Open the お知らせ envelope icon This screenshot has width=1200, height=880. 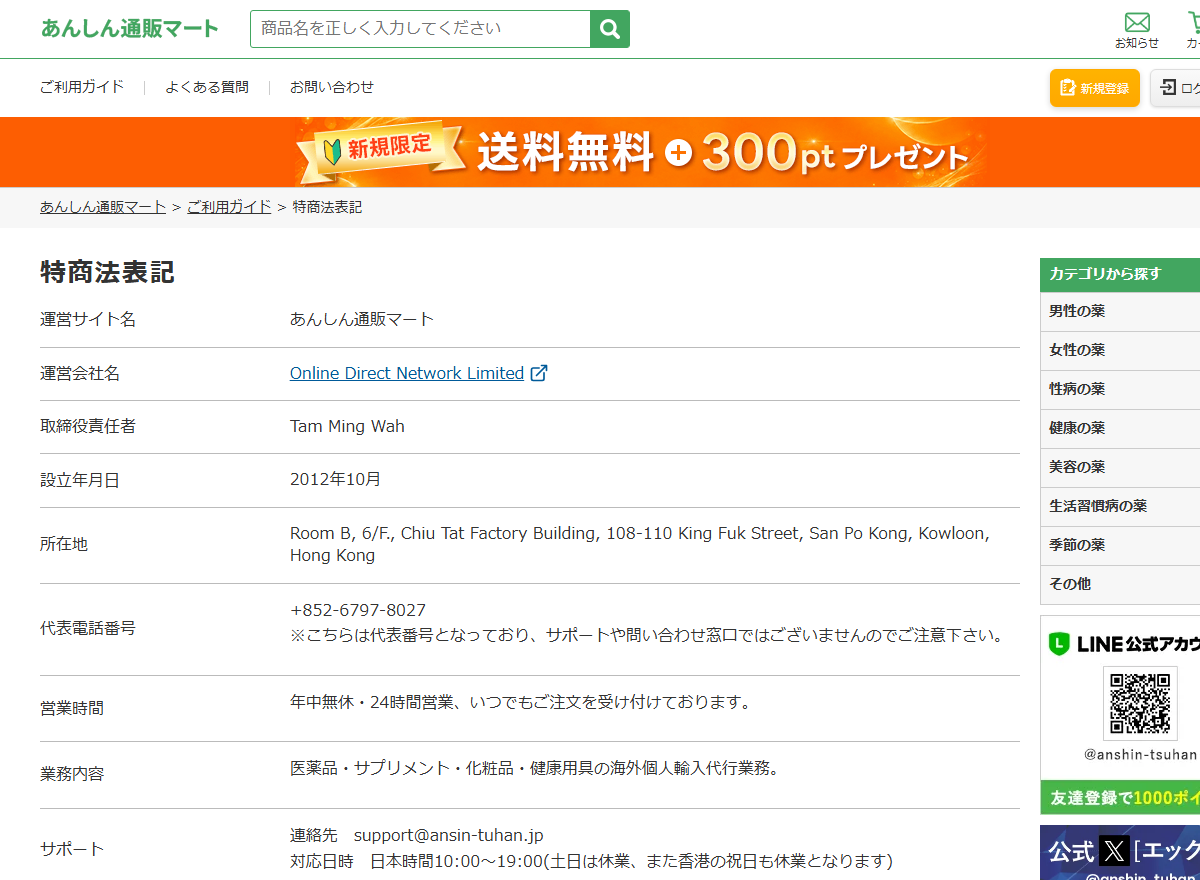[1137, 22]
